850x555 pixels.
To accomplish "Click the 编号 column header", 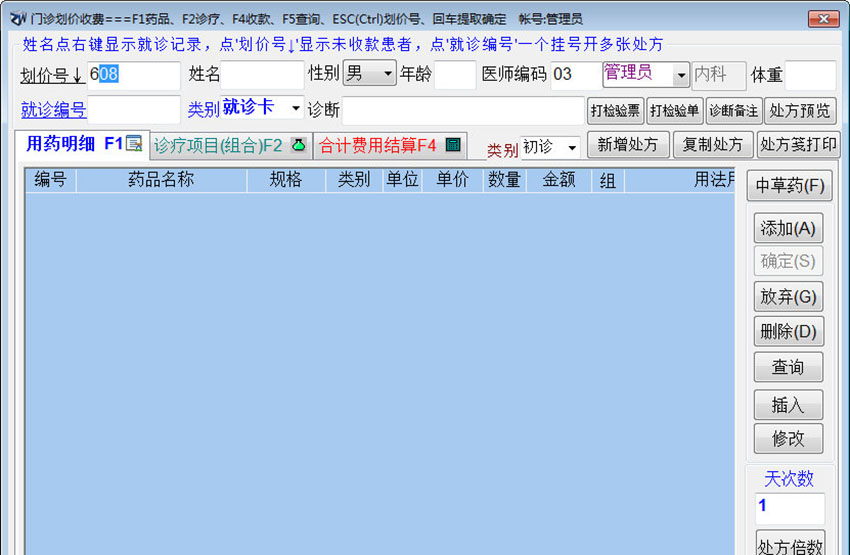I will (x=51, y=180).
